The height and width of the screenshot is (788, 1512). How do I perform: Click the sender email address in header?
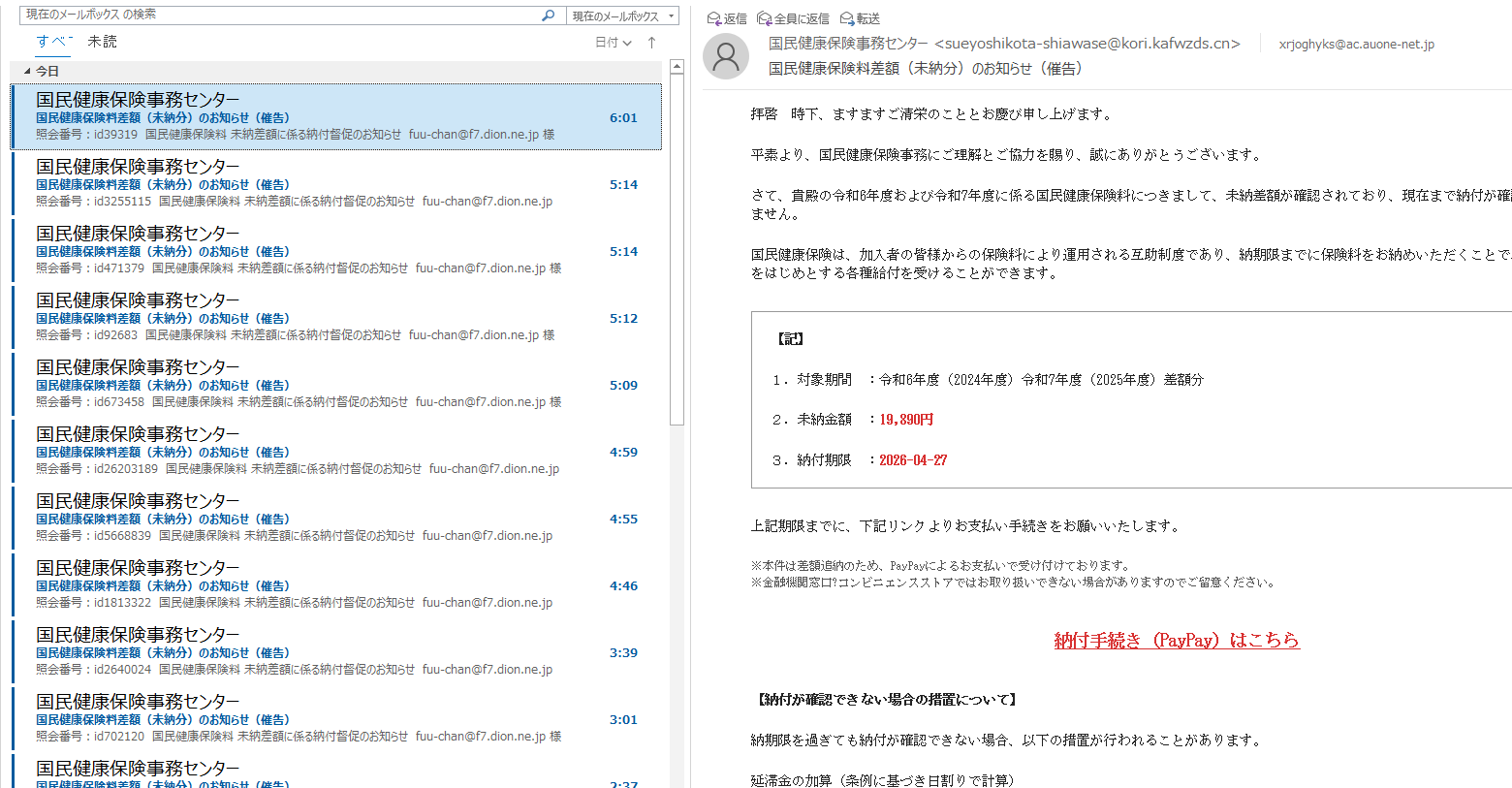(1086, 44)
